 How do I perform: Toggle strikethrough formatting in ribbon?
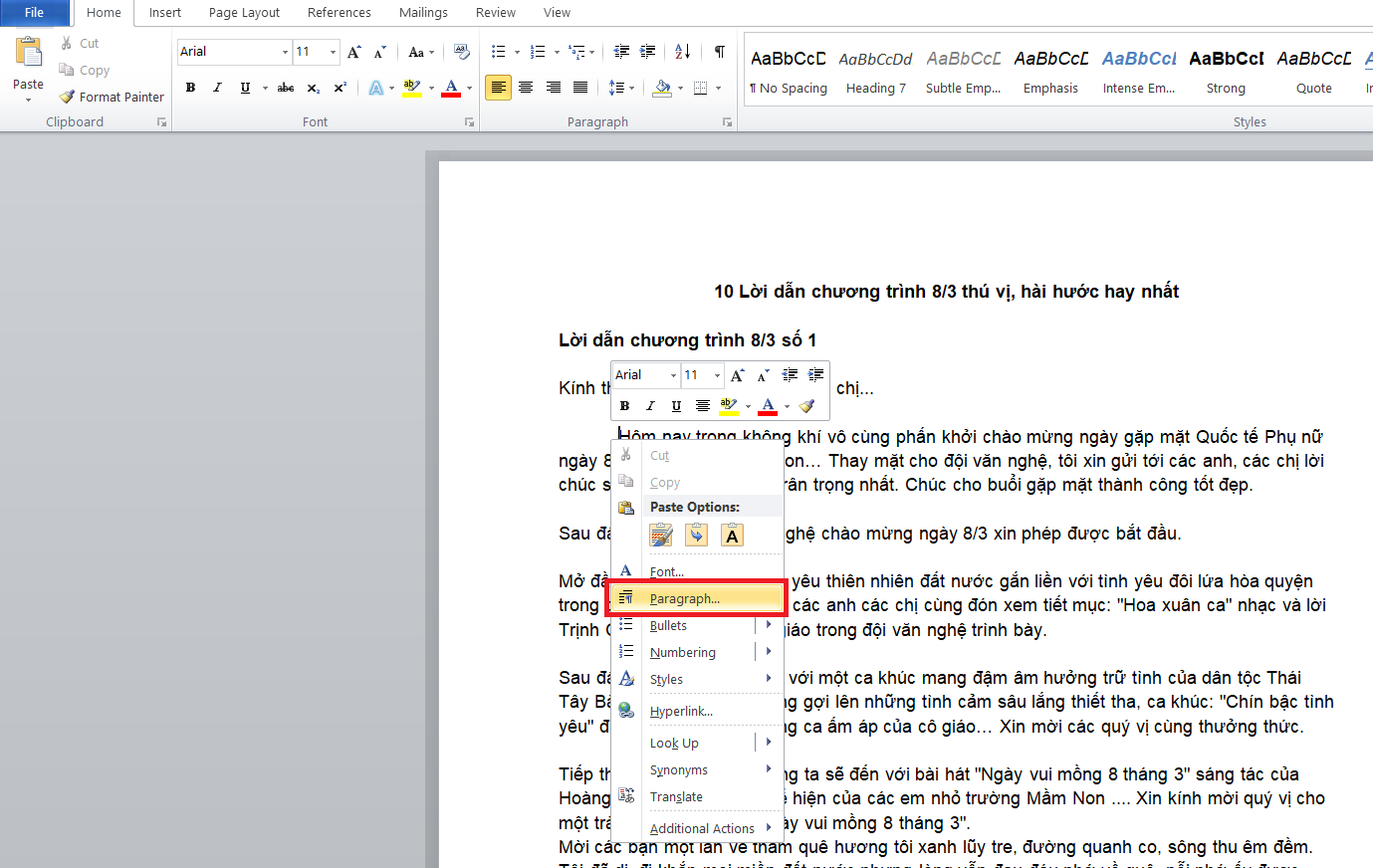coord(286,88)
